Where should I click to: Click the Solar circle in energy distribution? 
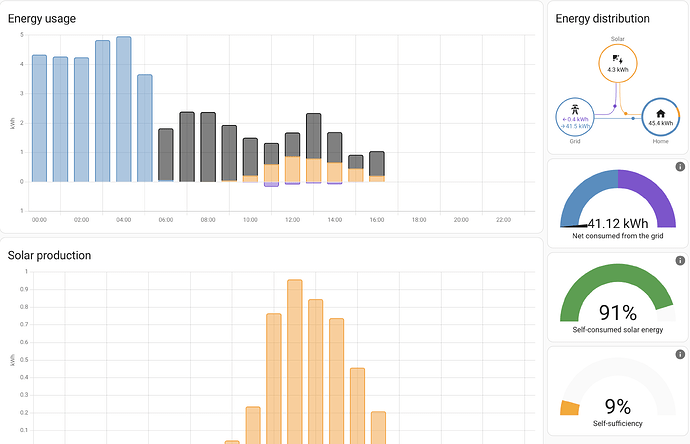(617, 62)
